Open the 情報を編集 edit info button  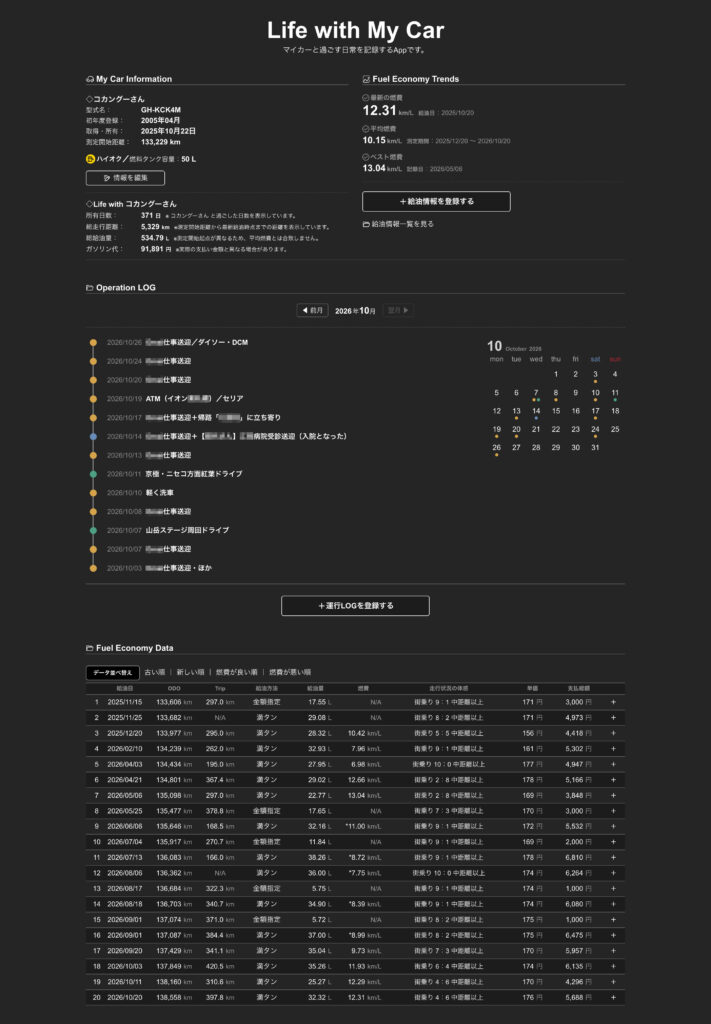[x=125, y=178]
